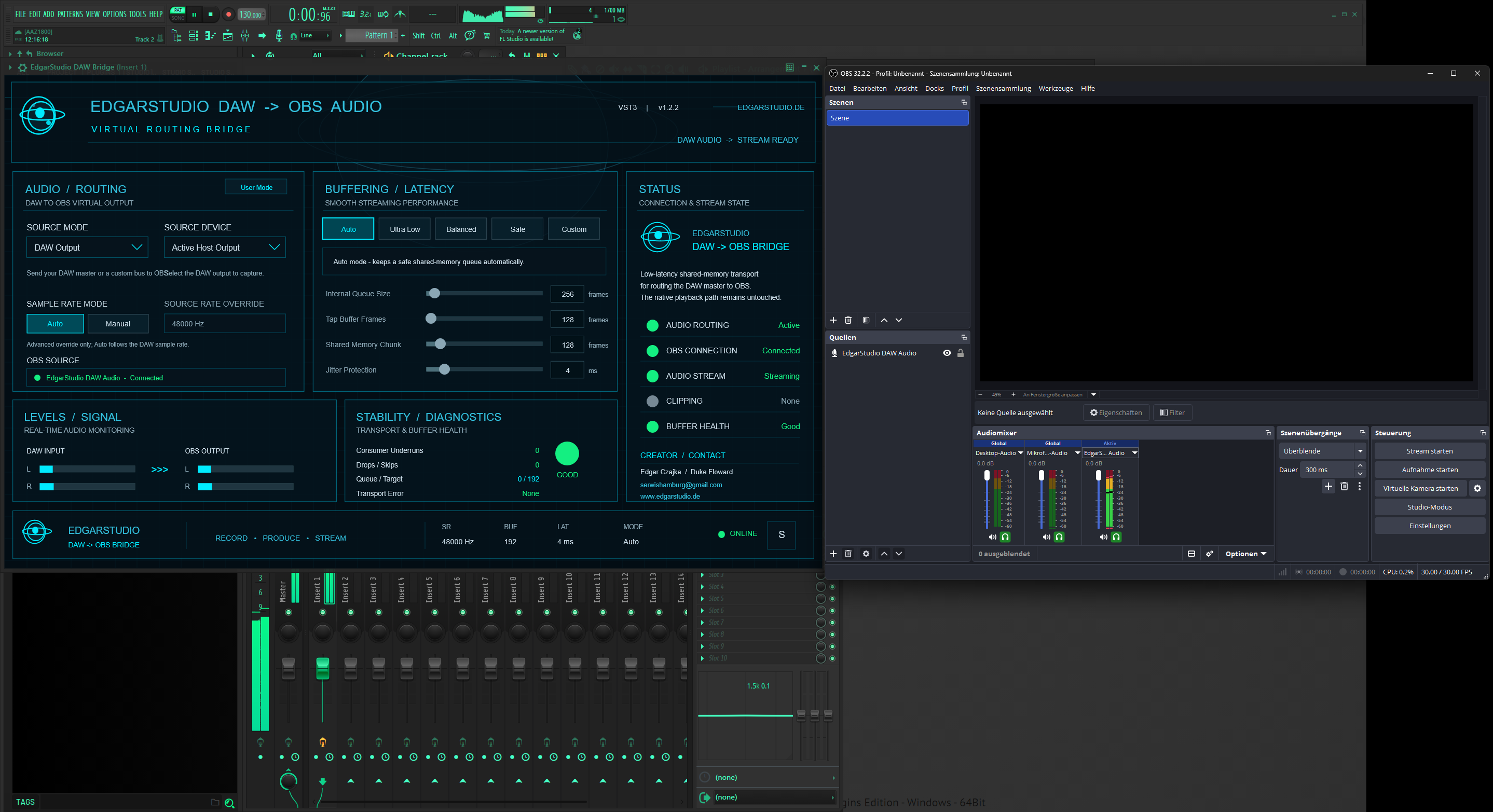
Task: Open the Überblende transition dropdown
Action: 1323,451
